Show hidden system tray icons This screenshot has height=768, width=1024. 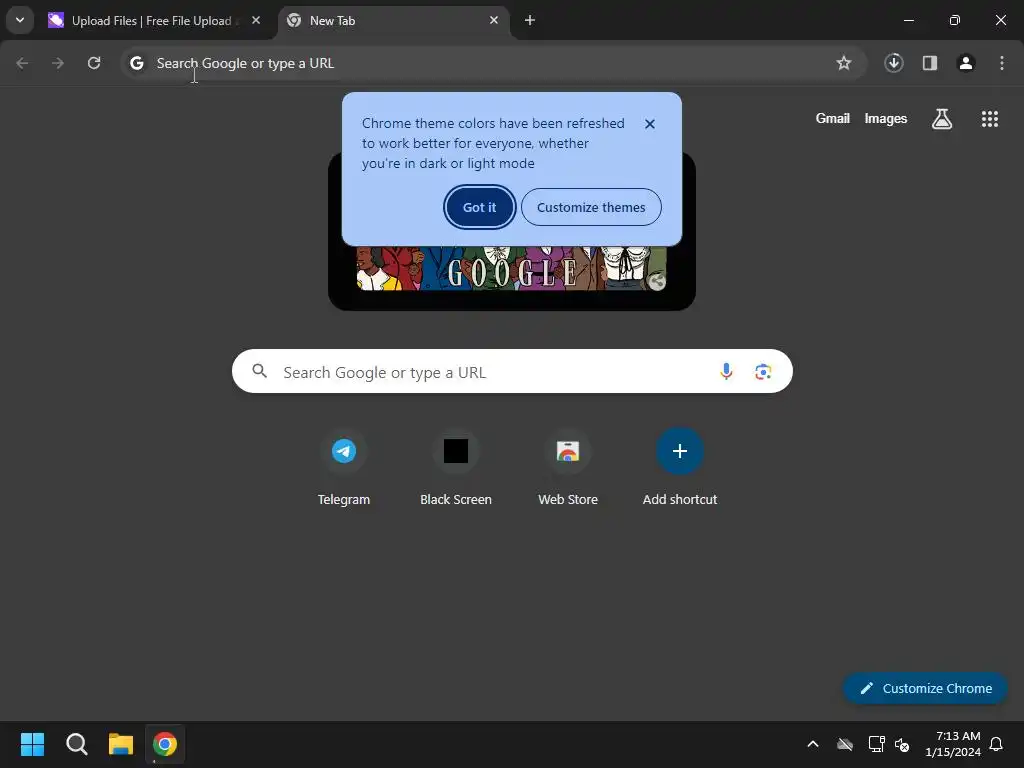(x=813, y=744)
